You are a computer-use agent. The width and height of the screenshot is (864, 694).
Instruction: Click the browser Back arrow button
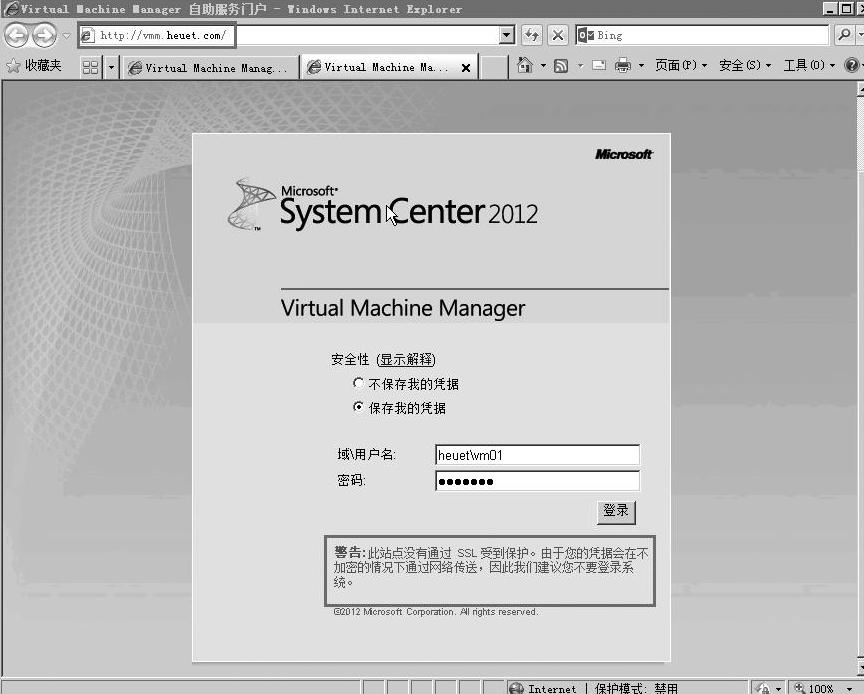(x=17, y=35)
